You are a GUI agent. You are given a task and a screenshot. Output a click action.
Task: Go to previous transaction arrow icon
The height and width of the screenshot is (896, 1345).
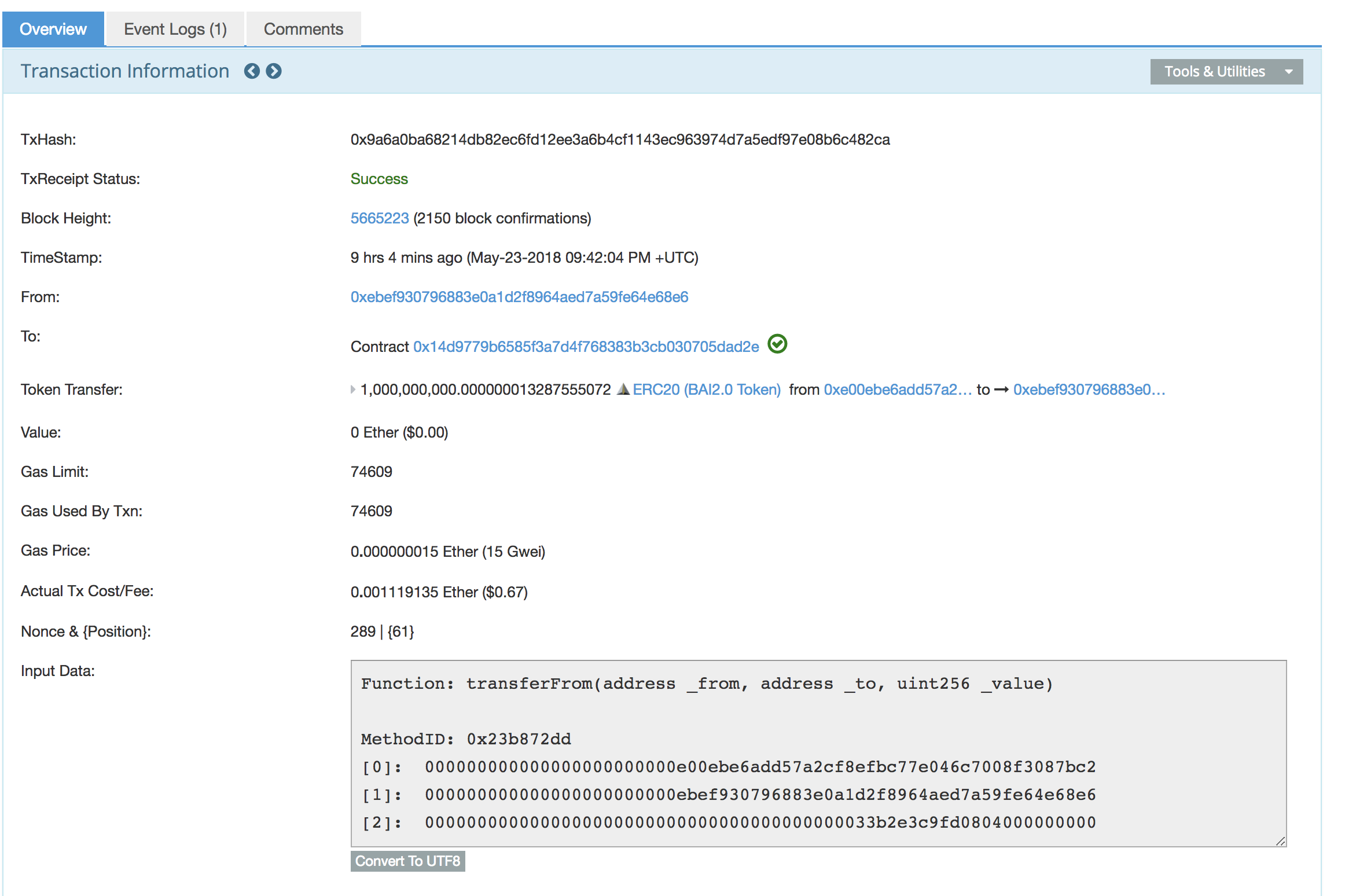(252, 71)
